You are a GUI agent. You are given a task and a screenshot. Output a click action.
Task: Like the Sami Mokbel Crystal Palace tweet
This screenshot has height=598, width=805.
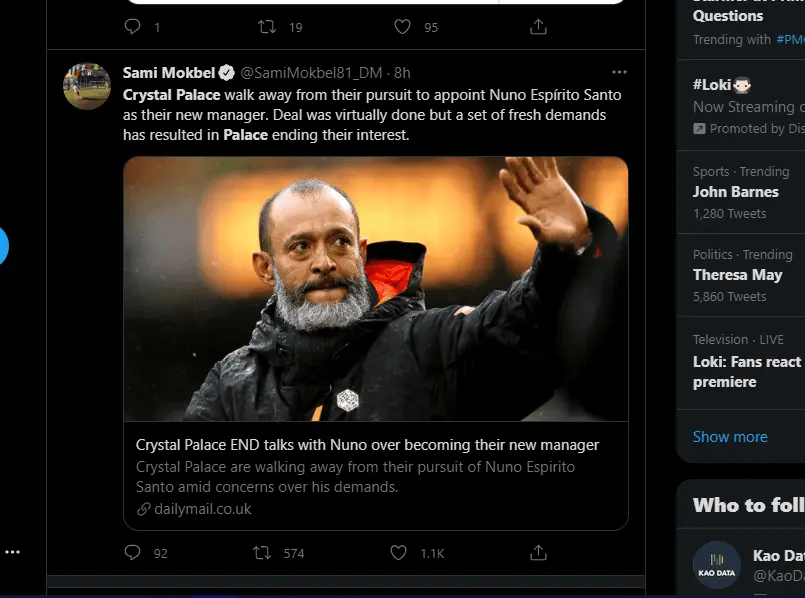click(x=399, y=552)
